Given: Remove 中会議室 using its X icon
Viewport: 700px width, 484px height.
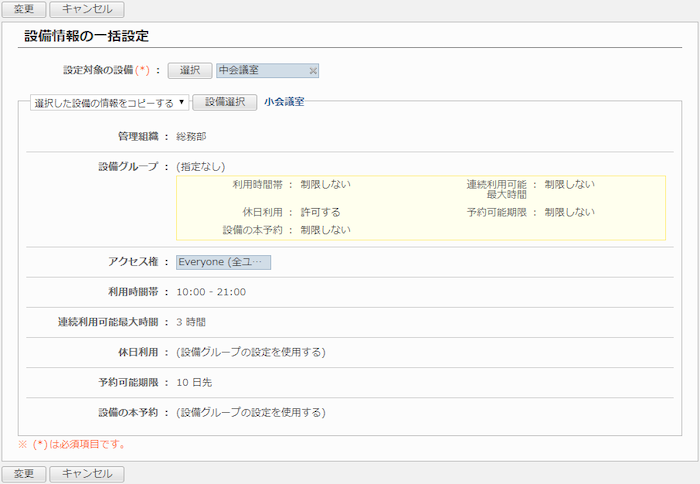Looking at the screenshot, I should [x=313, y=71].
